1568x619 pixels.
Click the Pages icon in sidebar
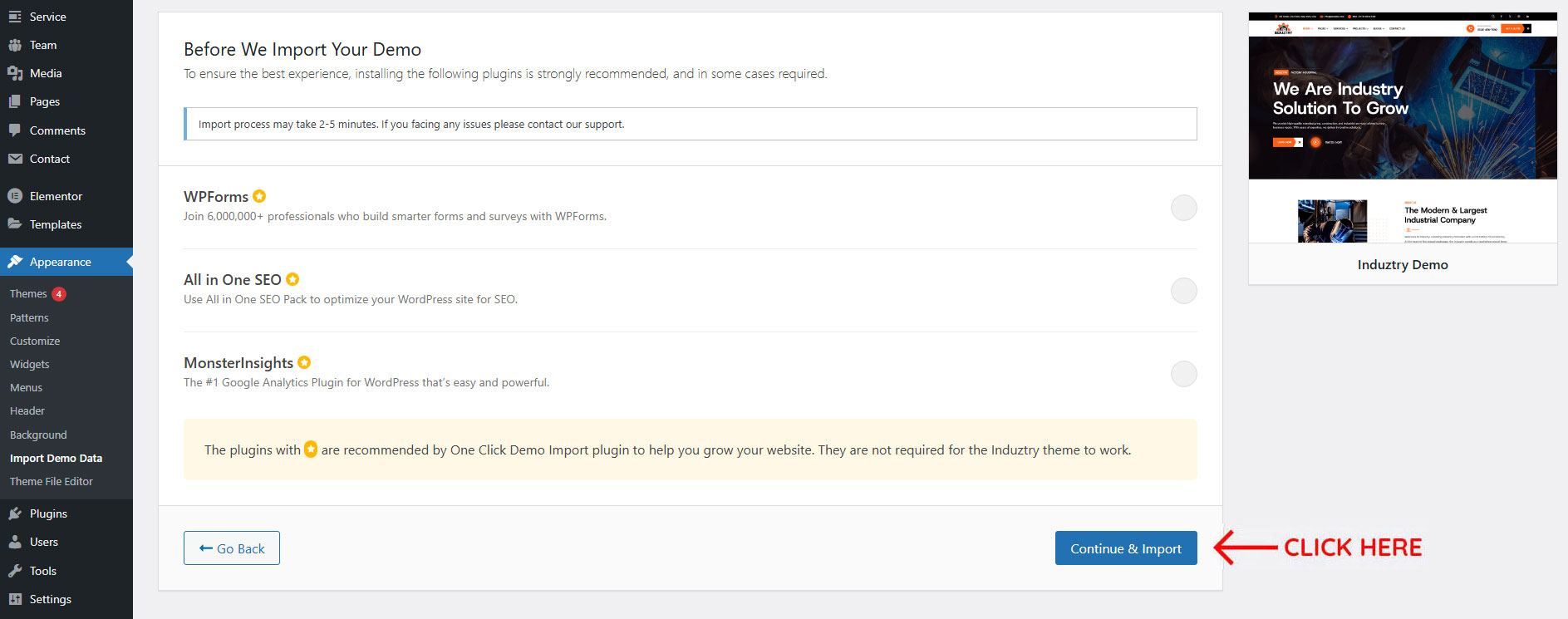pyautogui.click(x=15, y=101)
